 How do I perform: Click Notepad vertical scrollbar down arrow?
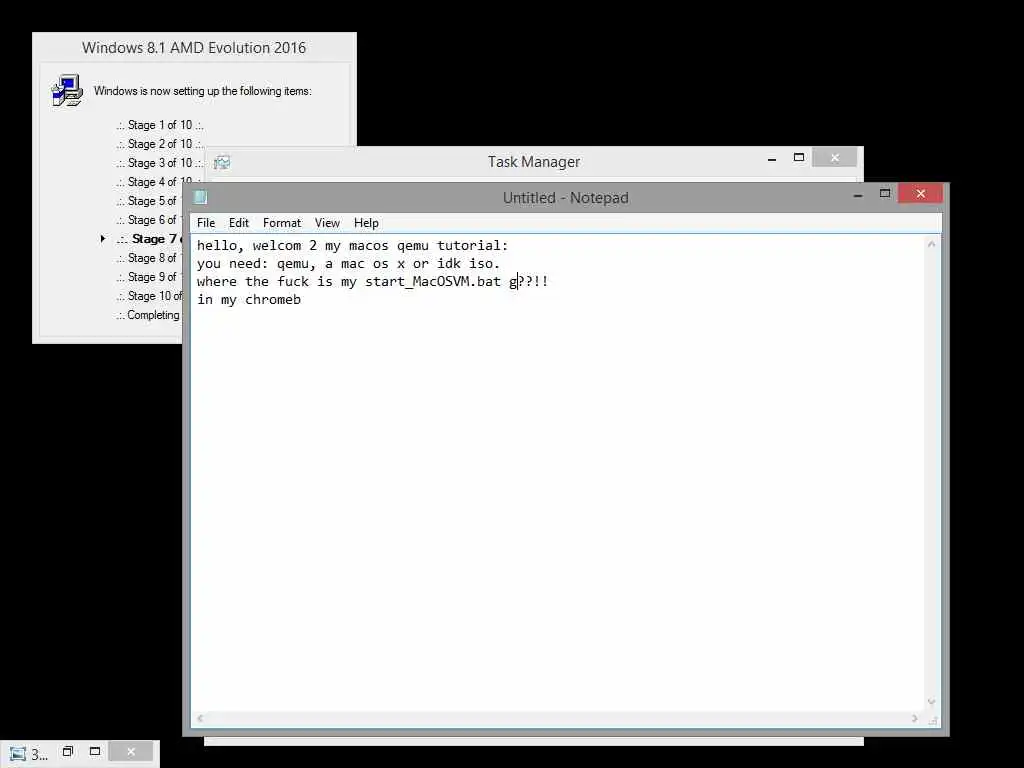(x=931, y=702)
